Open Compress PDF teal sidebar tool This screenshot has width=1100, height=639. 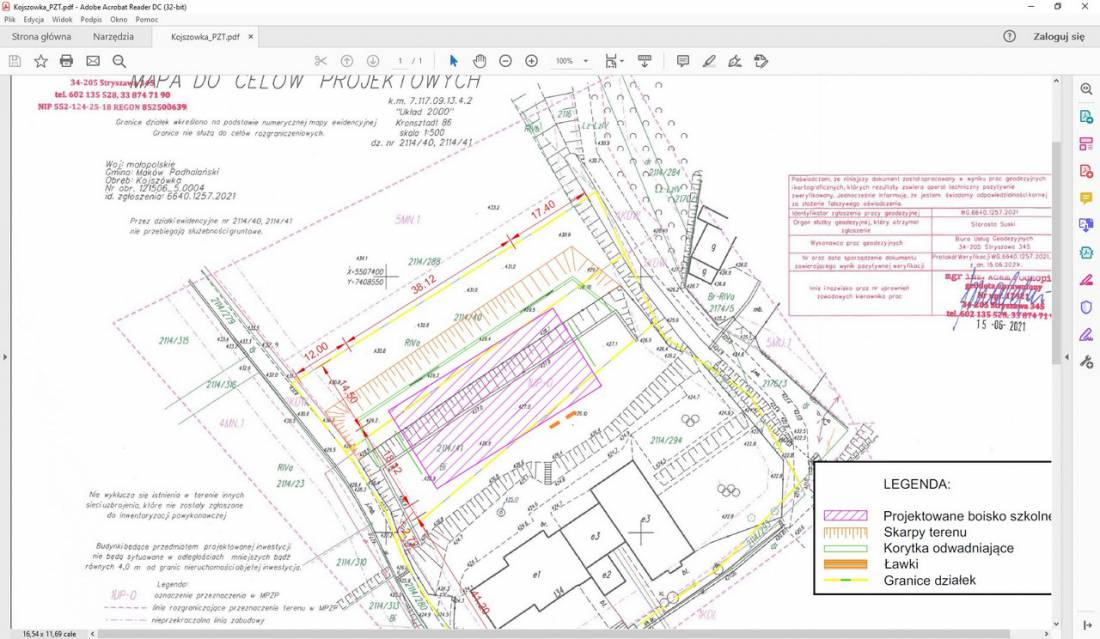coord(1086,253)
